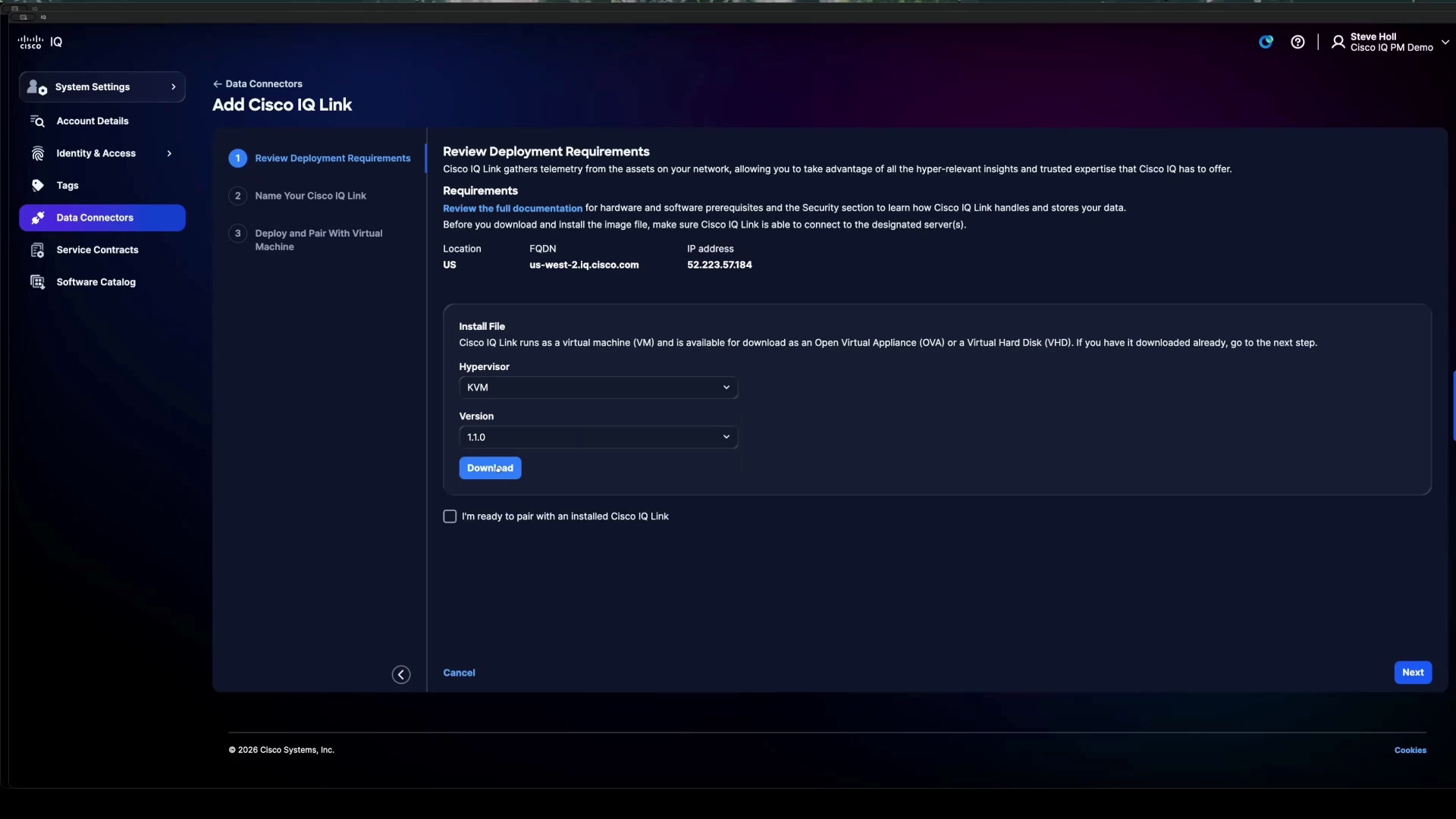The image size is (1456, 819).
Task: Open 'Review the full documentation' link
Action: [513, 209]
